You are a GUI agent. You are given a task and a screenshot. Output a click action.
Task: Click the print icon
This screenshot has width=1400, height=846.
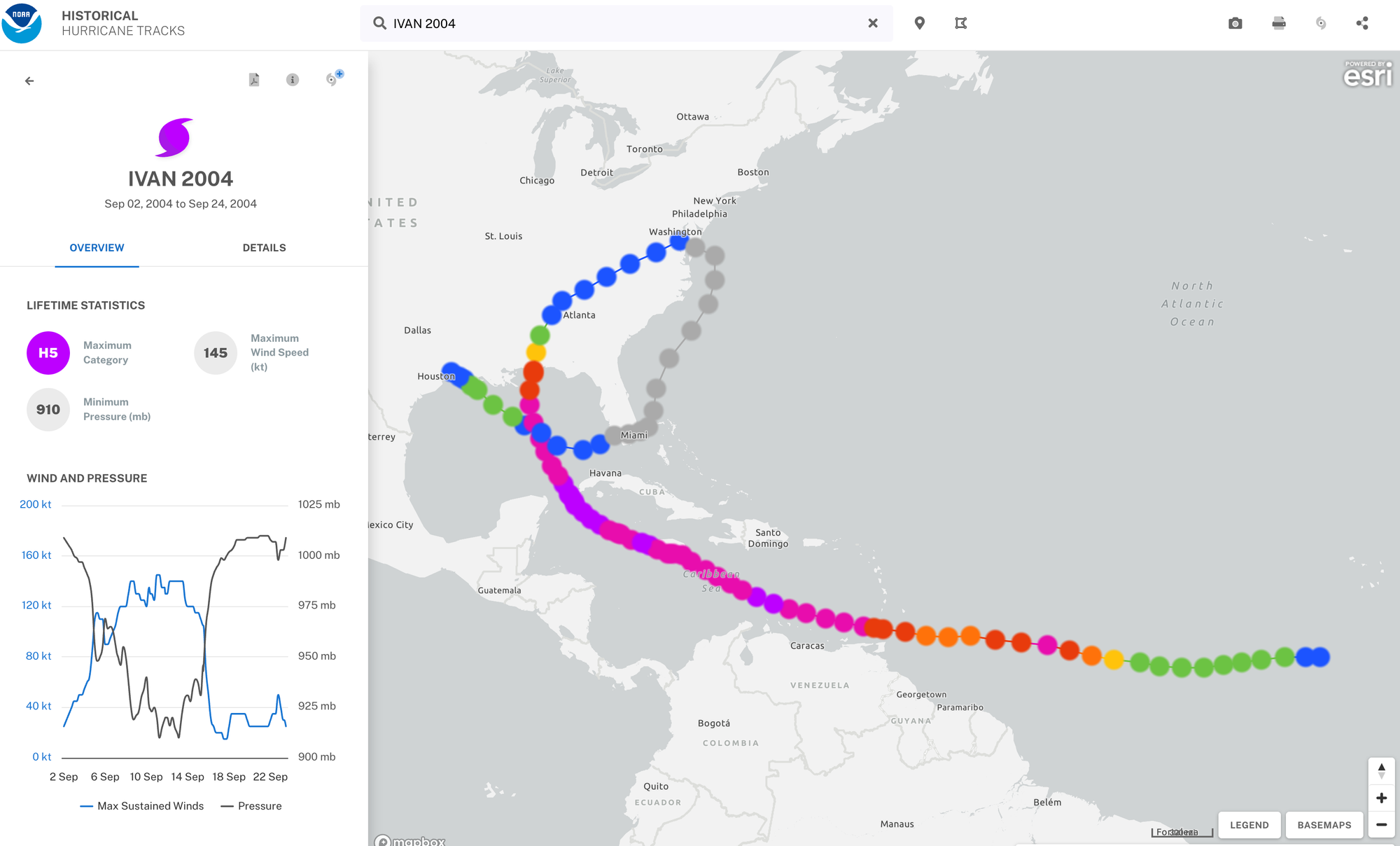pos(1279,23)
